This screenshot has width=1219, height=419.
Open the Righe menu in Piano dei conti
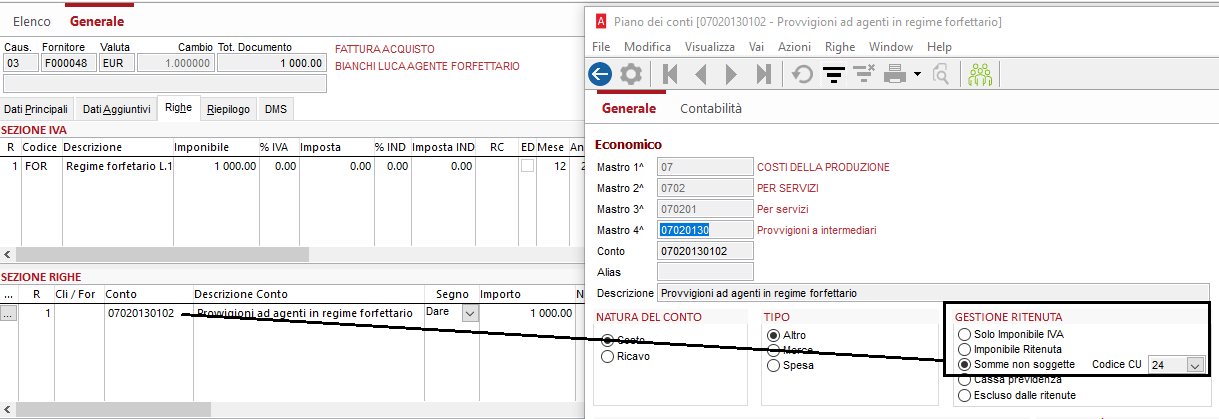[x=841, y=47]
